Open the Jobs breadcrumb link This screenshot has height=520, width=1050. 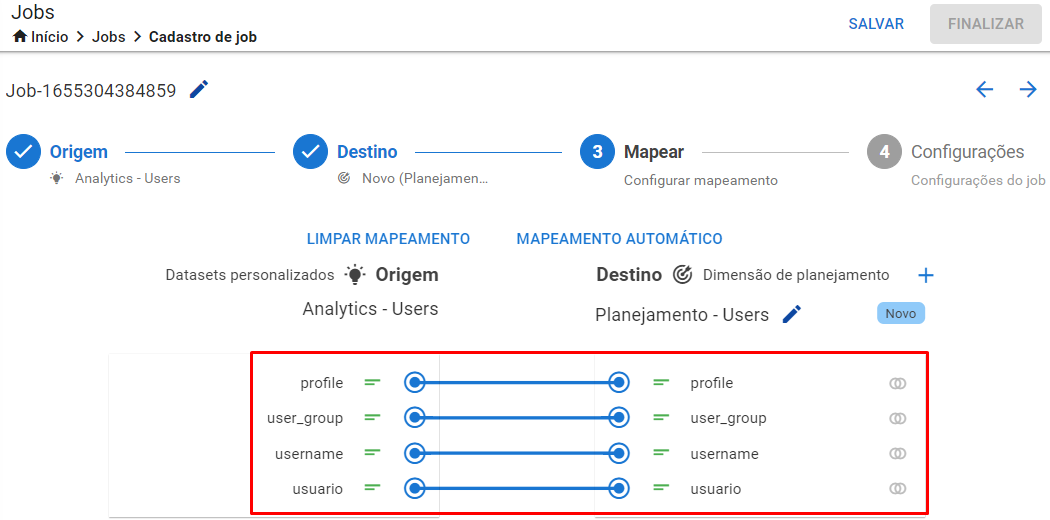[108, 37]
